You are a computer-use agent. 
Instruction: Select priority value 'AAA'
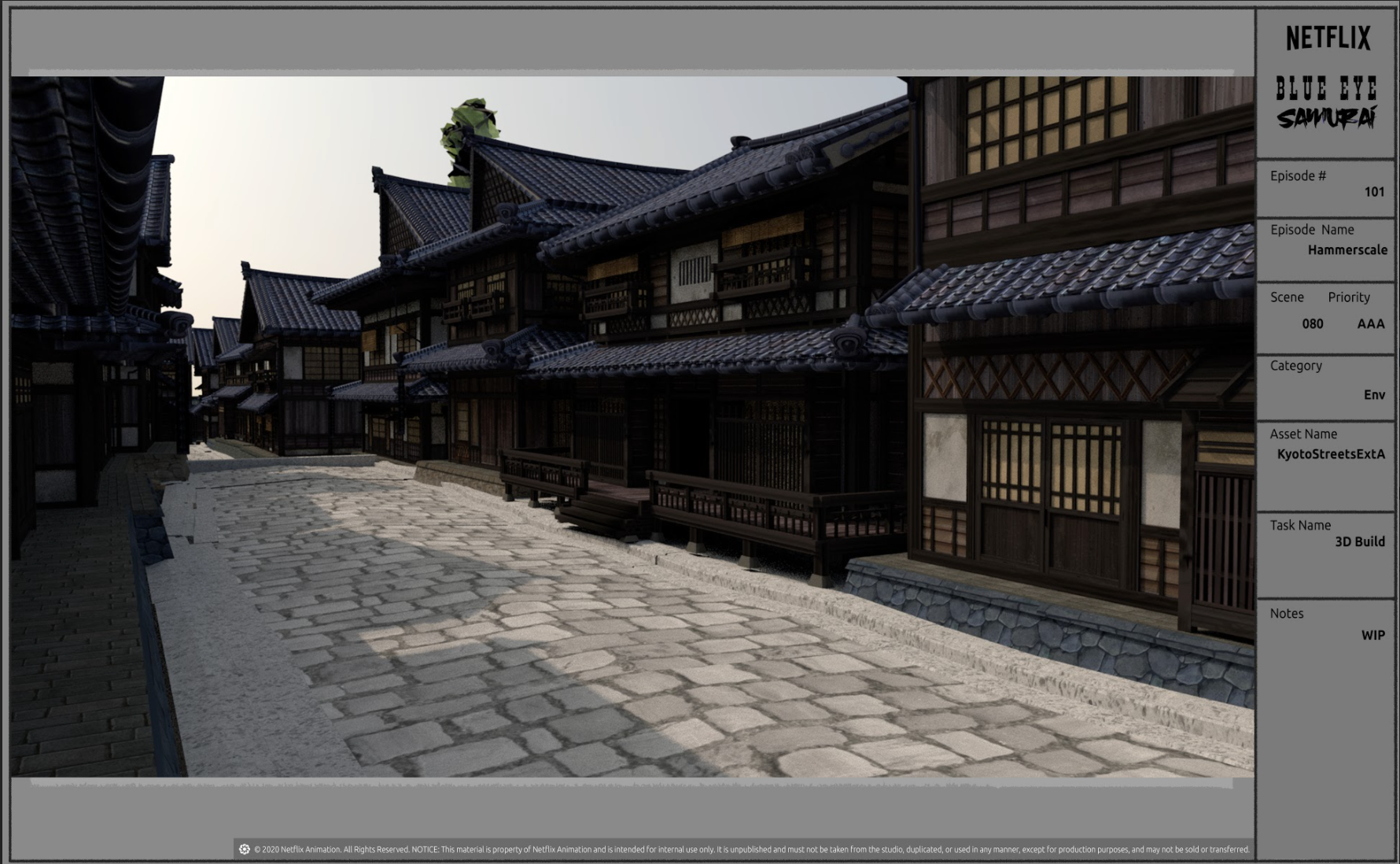click(1371, 323)
